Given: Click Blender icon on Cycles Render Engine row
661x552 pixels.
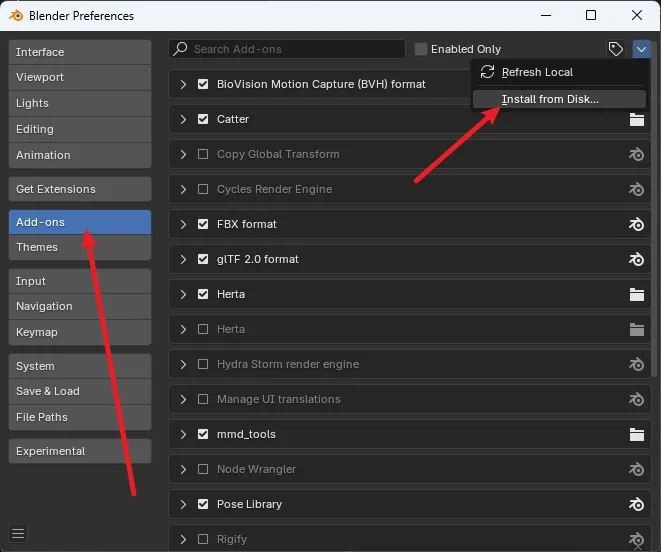Looking at the screenshot, I should (x=637, y=189).
